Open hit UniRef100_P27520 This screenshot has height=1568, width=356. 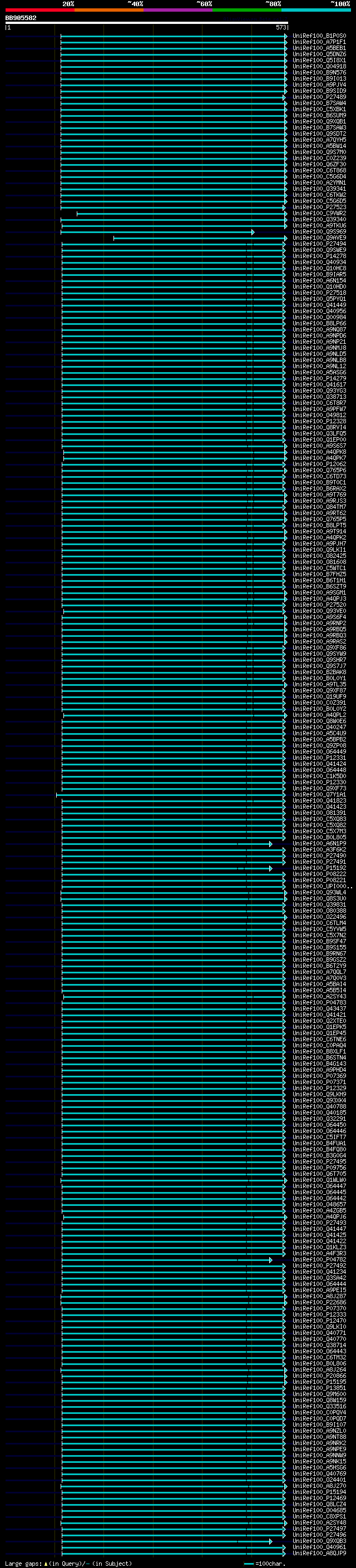[x=319, y=605]
